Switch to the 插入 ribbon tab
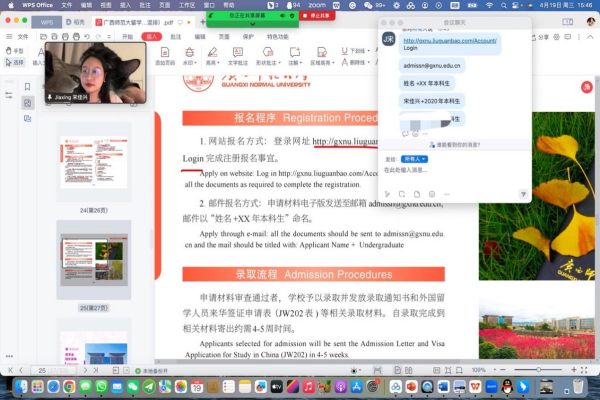 (x=152, y=35)
